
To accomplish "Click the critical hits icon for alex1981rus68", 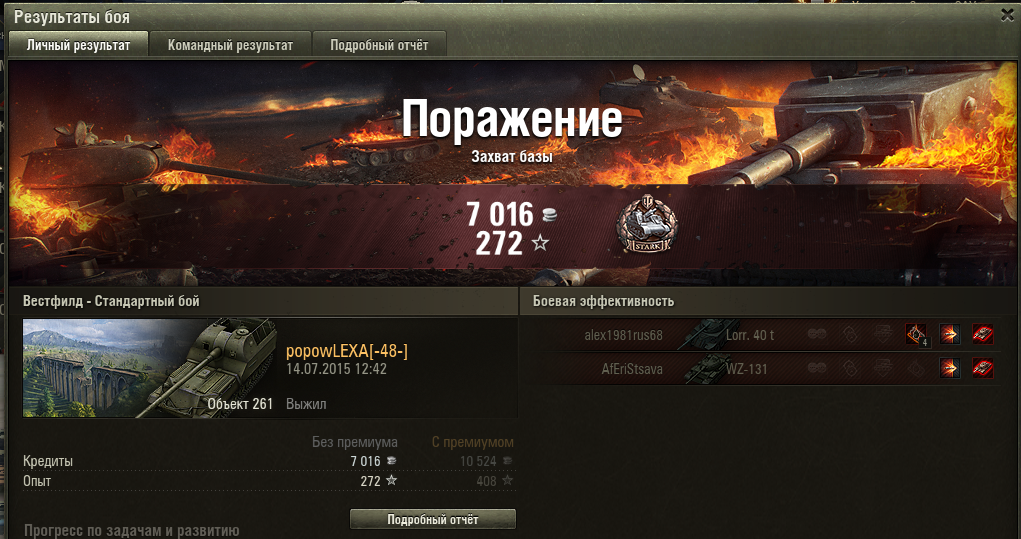I will [x=916, y=335].
